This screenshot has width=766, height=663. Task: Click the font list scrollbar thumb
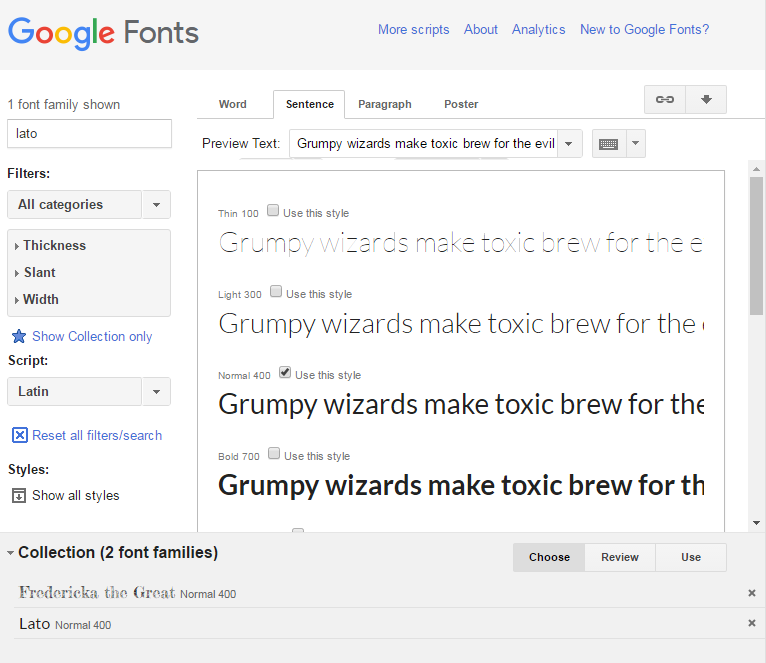[756, 246]
